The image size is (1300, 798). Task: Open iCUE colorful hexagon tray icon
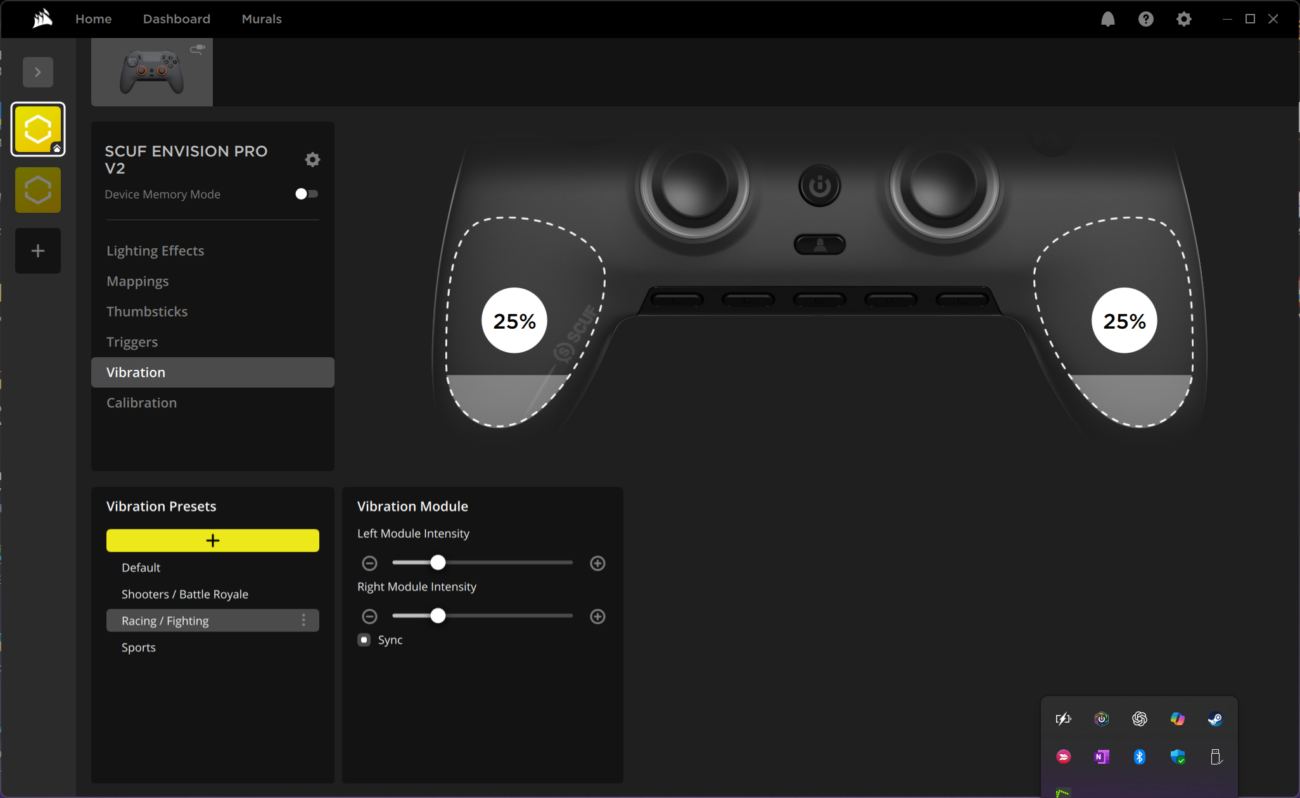(1101, 719)
